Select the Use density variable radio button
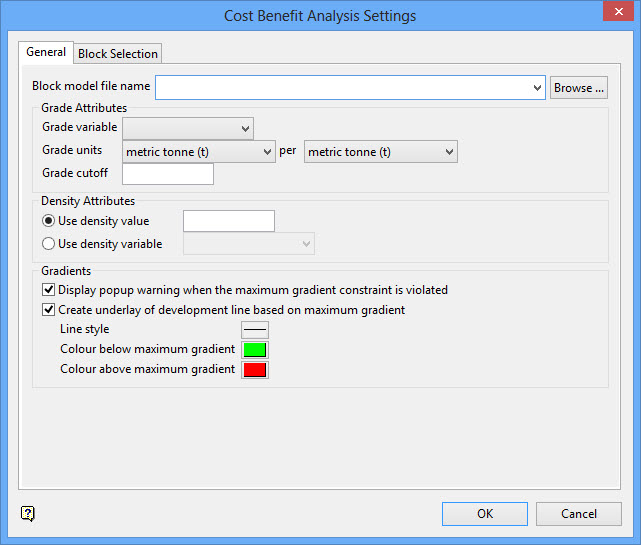Image resolution: width=641 pixels, height=545 pixels. 48,244
